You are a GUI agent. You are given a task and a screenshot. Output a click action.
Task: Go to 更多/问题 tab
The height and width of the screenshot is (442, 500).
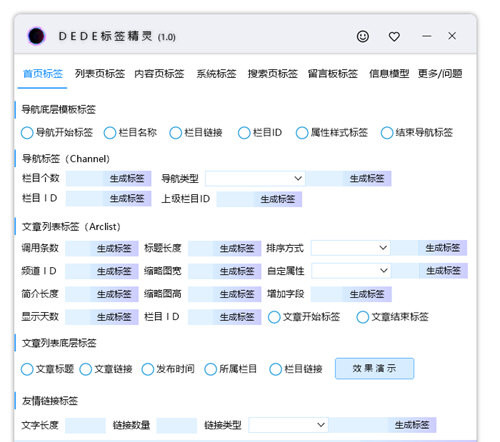[440, 74]
